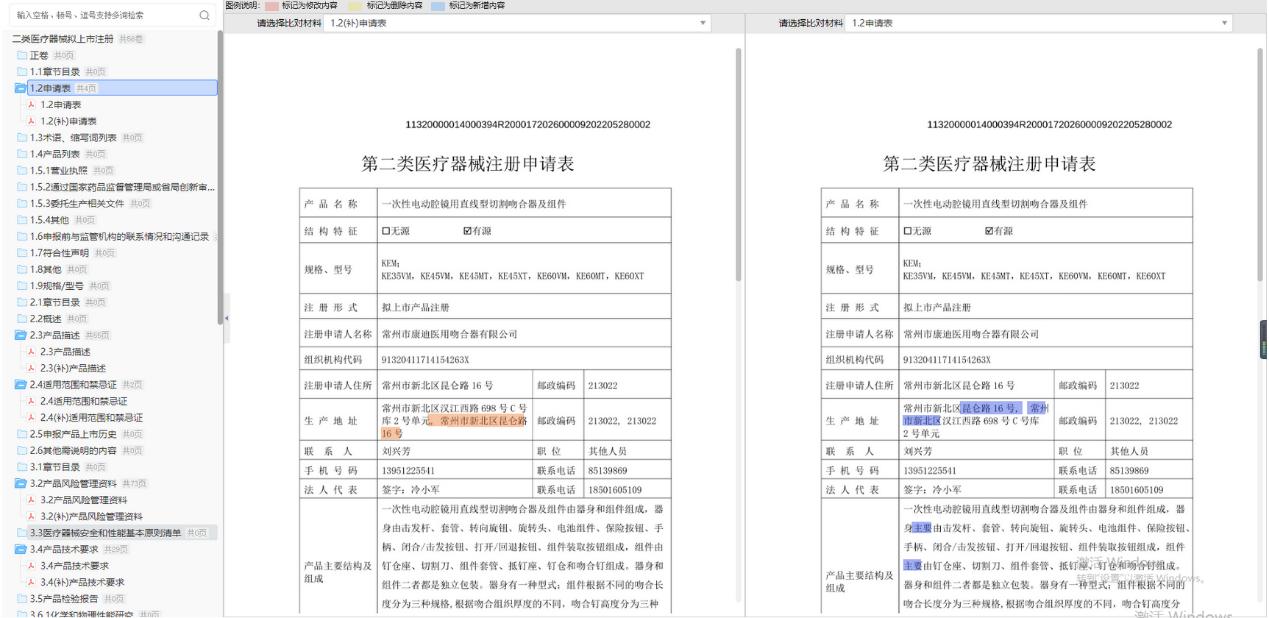Click the folder icon beside 1.5.1营业执照

(x=22, y=170)
